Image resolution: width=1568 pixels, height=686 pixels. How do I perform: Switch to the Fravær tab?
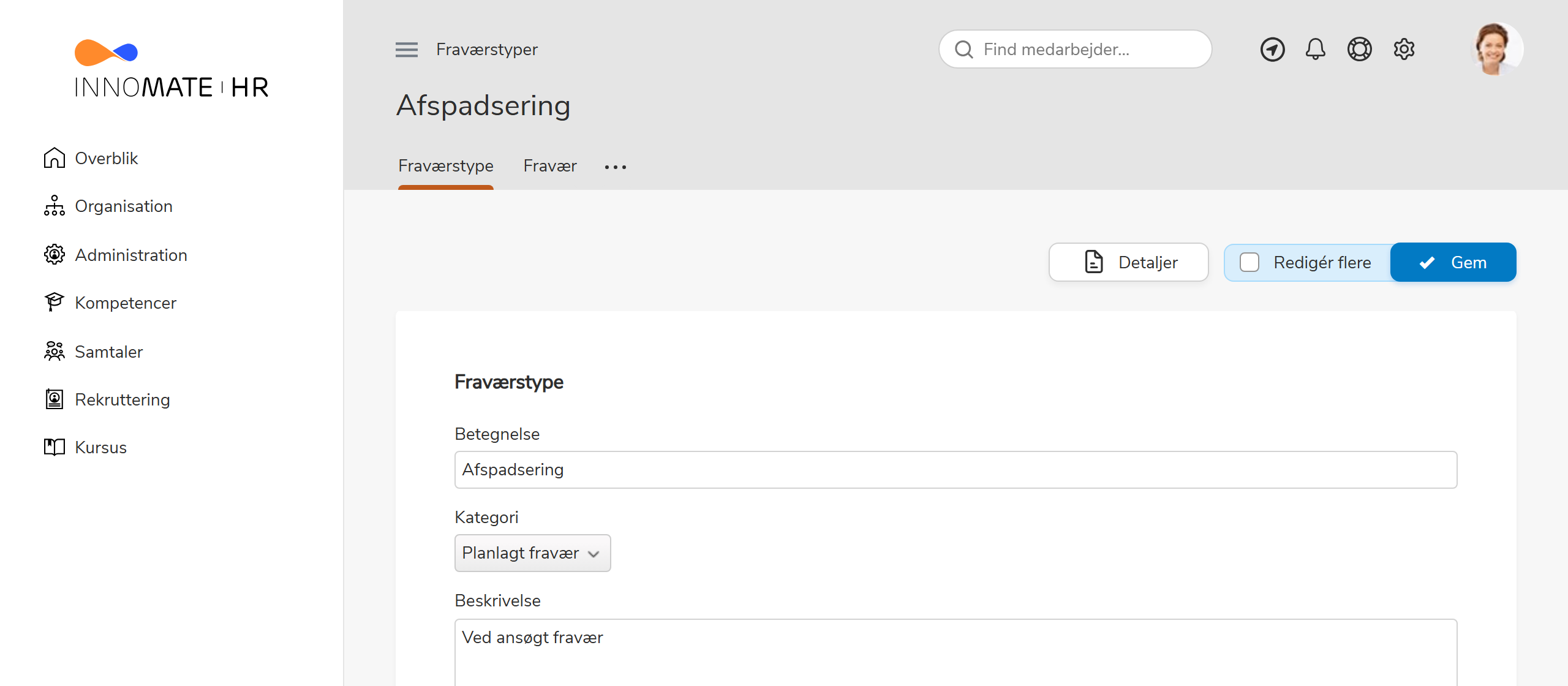click(x=549, y=166)
